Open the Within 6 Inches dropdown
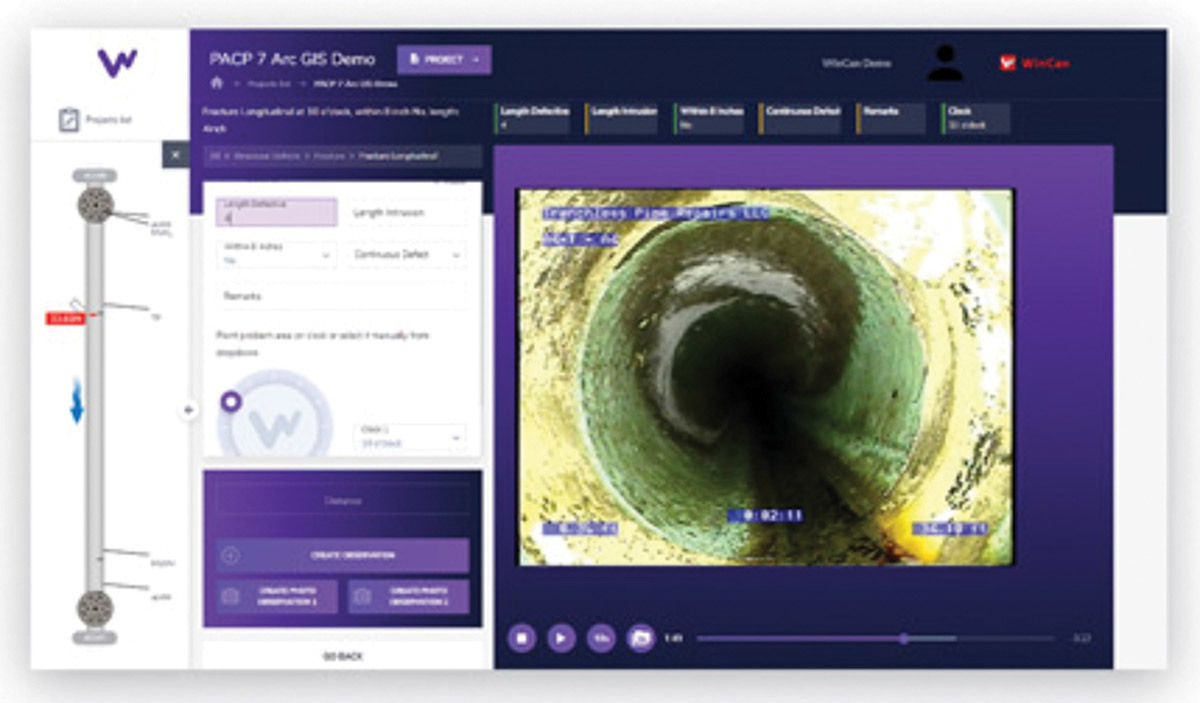 [x=275, y=255]
